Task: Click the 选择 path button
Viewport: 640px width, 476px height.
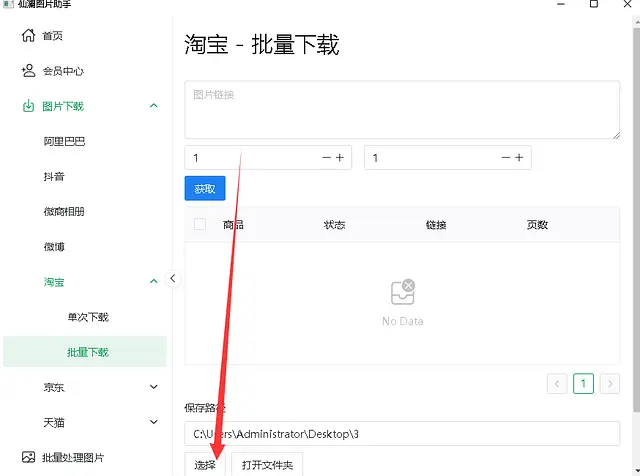Action: point(205,464)
